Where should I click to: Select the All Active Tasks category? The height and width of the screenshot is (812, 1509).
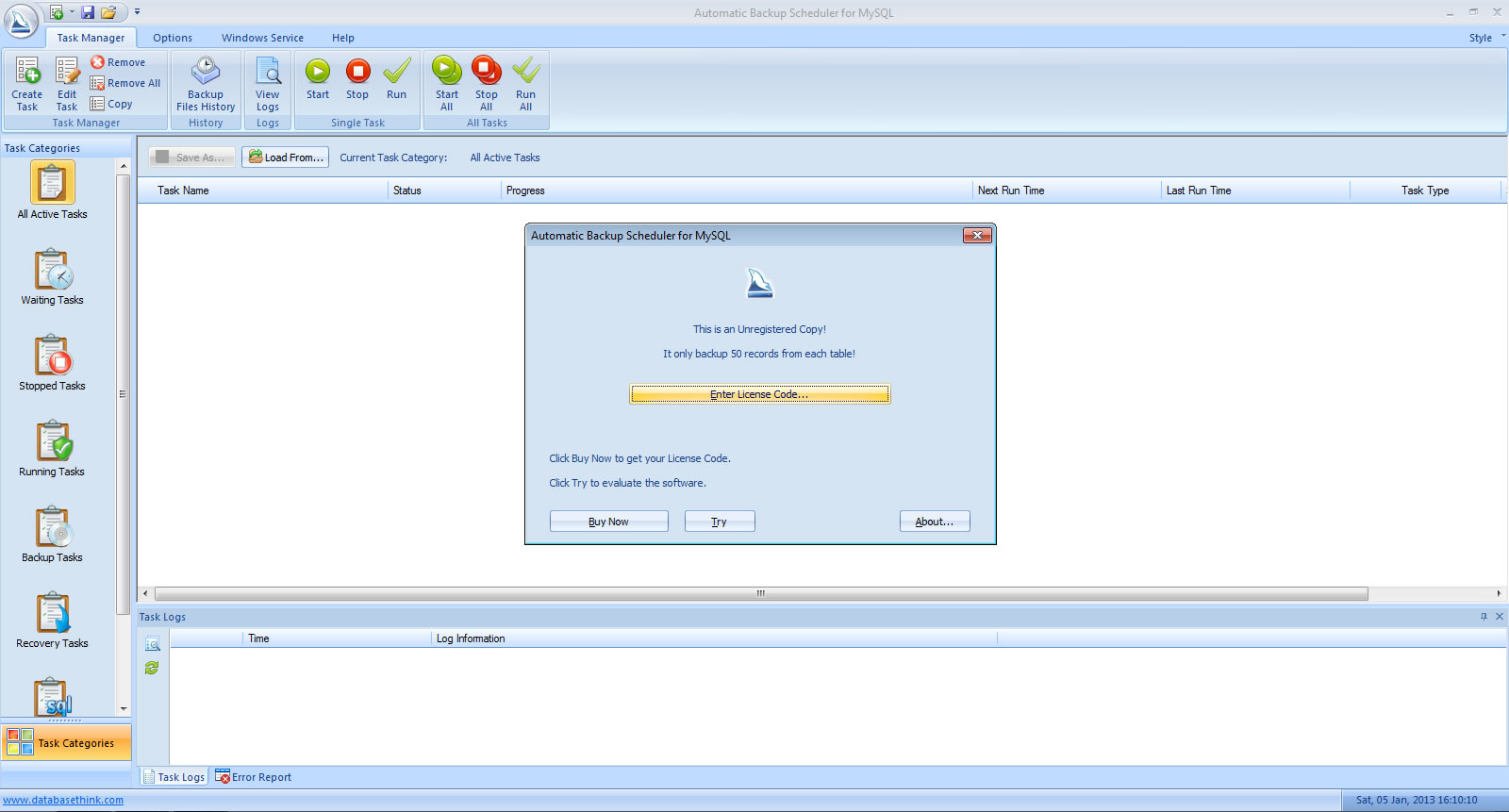[52, 191]
